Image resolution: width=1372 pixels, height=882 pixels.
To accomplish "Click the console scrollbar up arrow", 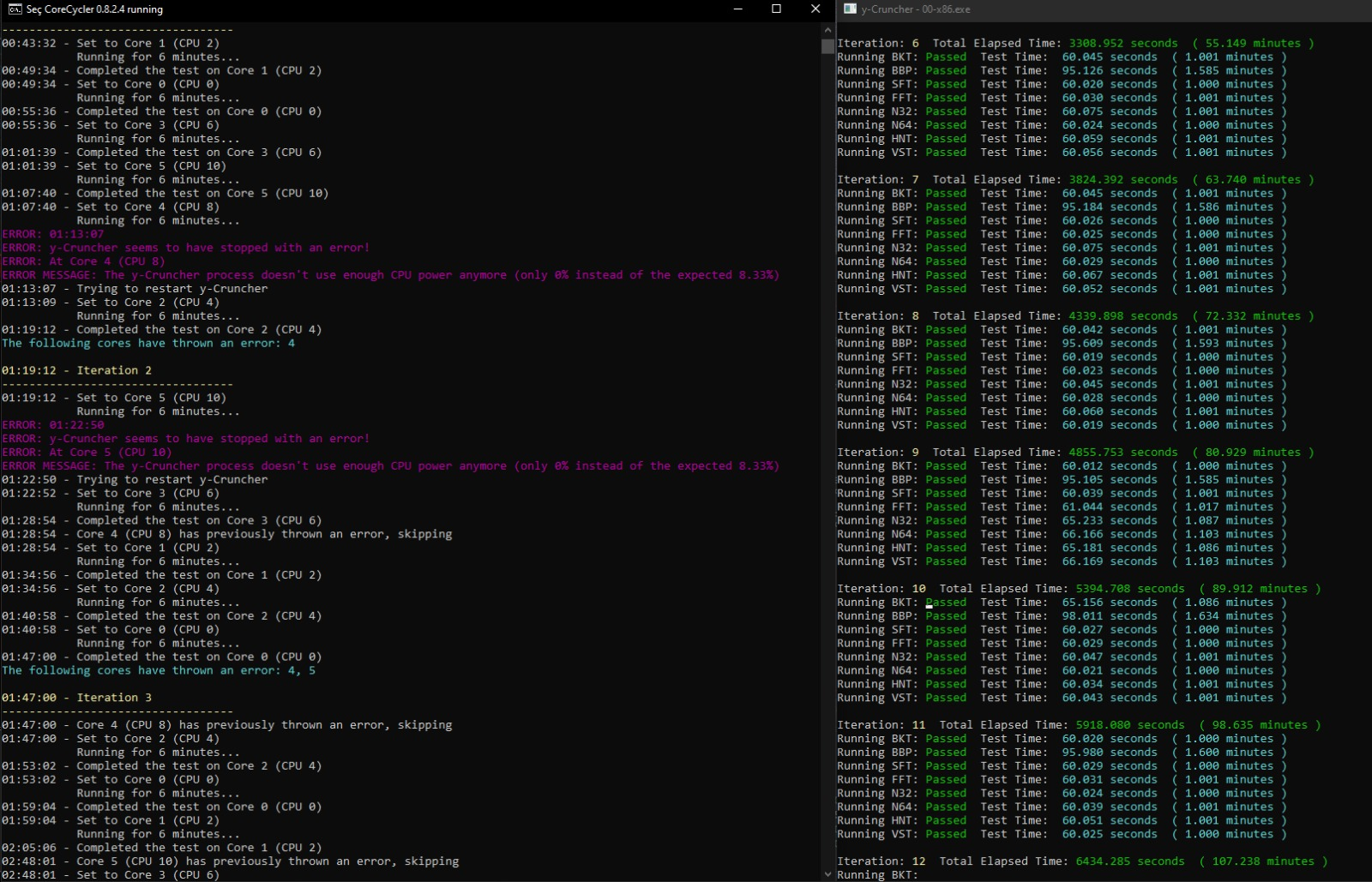I will pos(827,29).
